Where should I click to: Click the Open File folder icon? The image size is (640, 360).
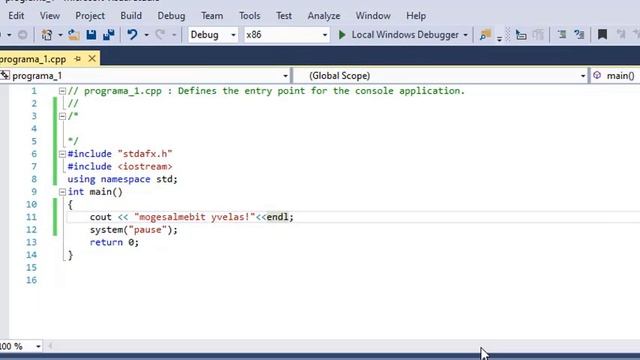pyautogui.click(x=74, y=35)
